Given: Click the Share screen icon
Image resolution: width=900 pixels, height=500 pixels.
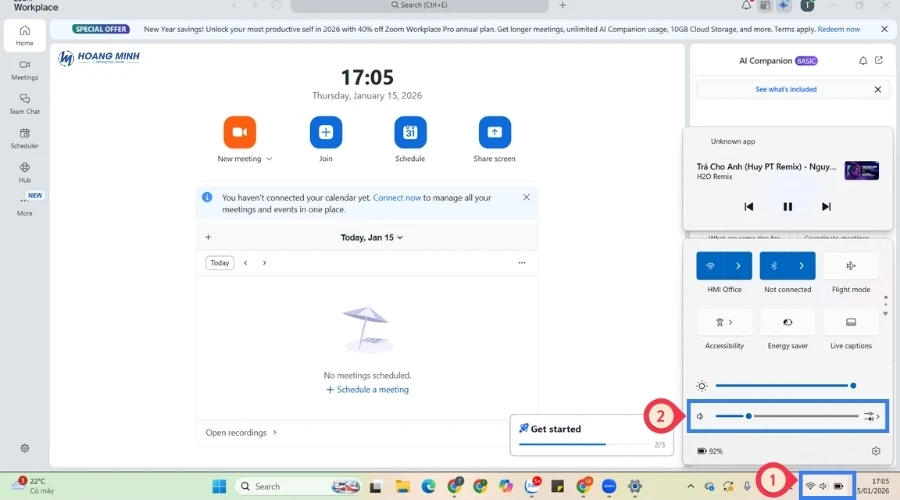Looking at the screenshot, I should pyautogui.click(x=494, y=132).
